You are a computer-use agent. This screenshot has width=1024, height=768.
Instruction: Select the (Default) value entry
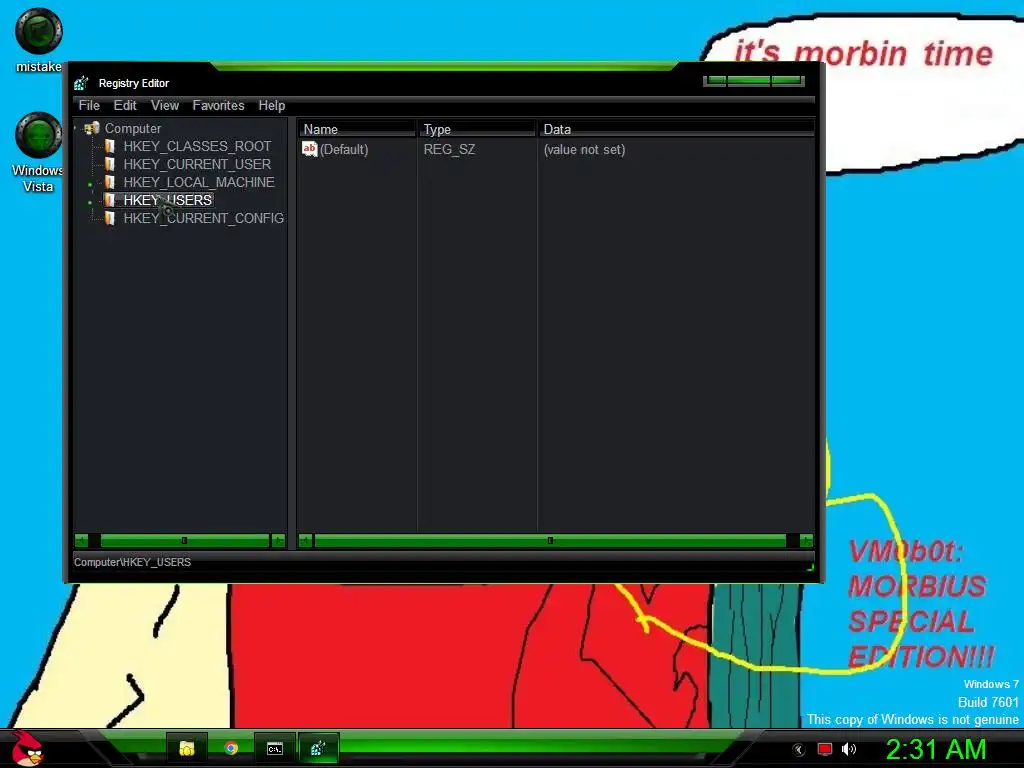click(x=344, y=150)
